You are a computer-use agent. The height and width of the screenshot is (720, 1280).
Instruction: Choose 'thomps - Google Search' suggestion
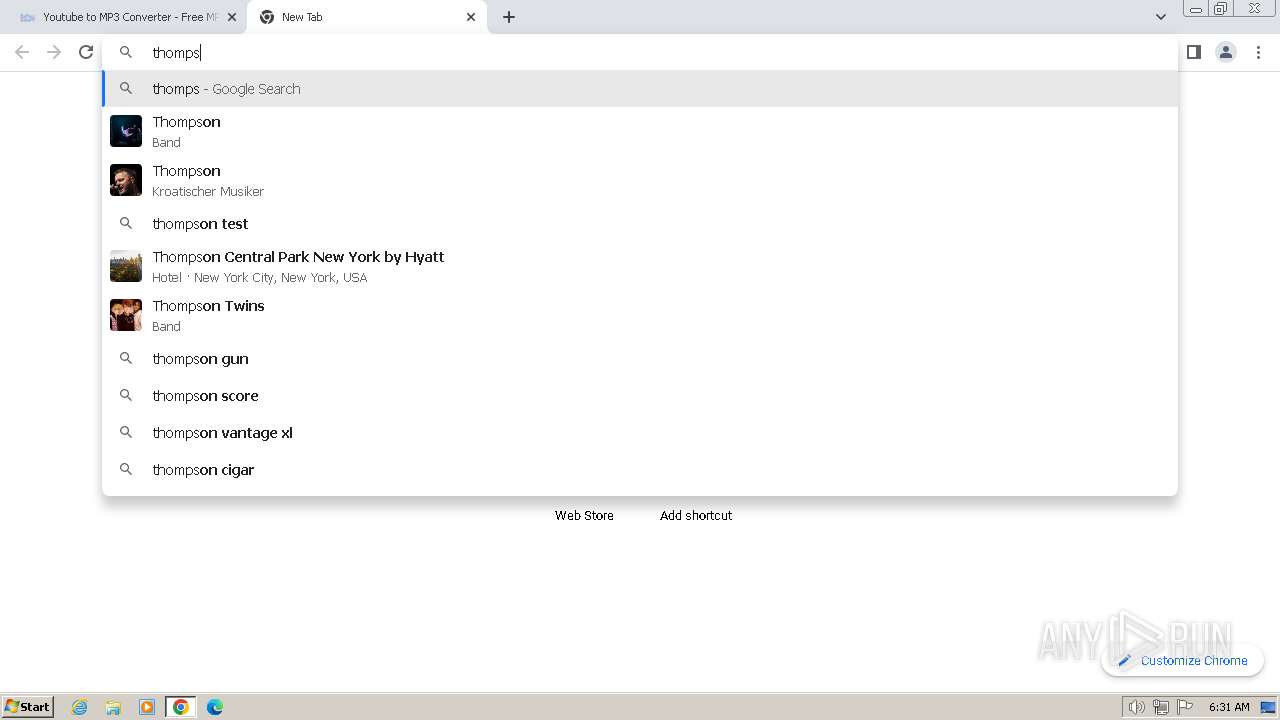[640, 89]
